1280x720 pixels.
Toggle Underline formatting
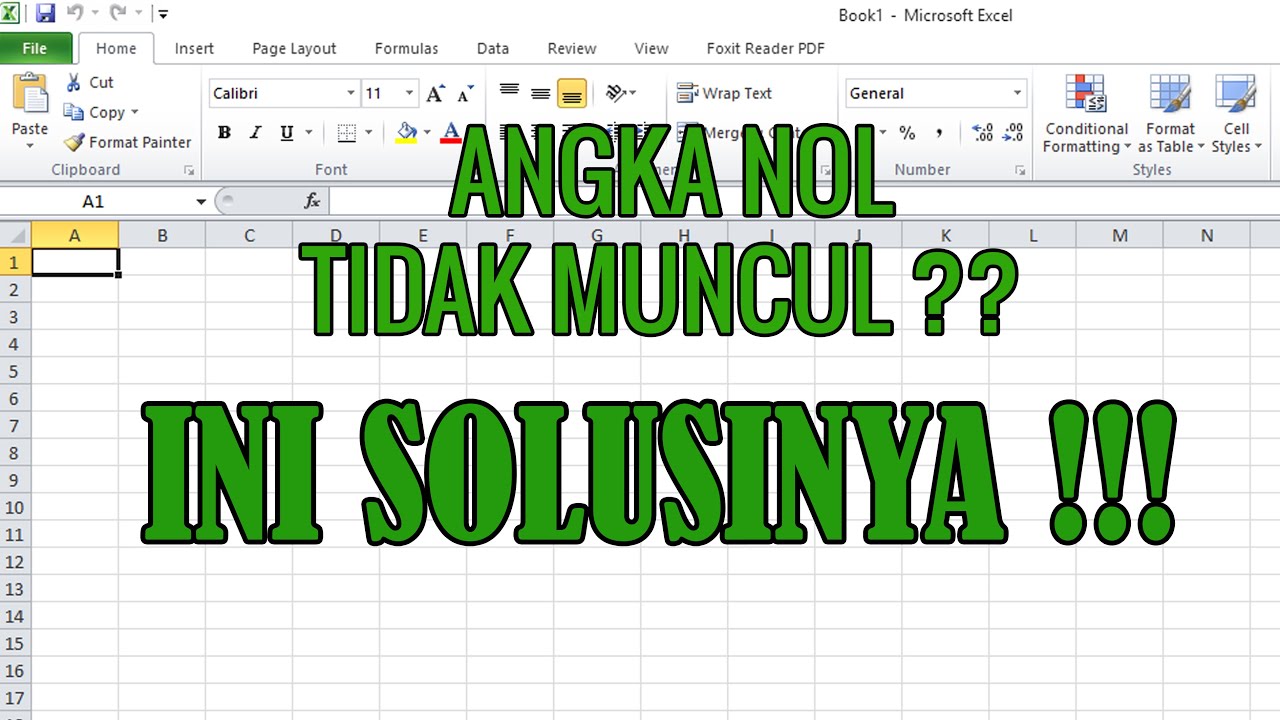point(287,132)
